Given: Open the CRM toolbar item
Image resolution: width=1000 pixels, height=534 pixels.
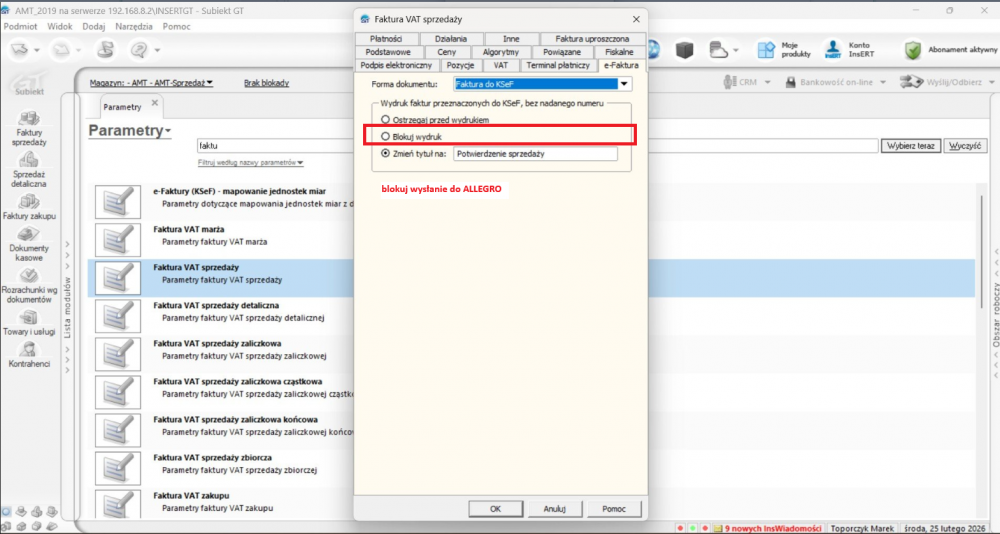Looking at the screenshot, I should pyautogui.click(x=747, y=82).
